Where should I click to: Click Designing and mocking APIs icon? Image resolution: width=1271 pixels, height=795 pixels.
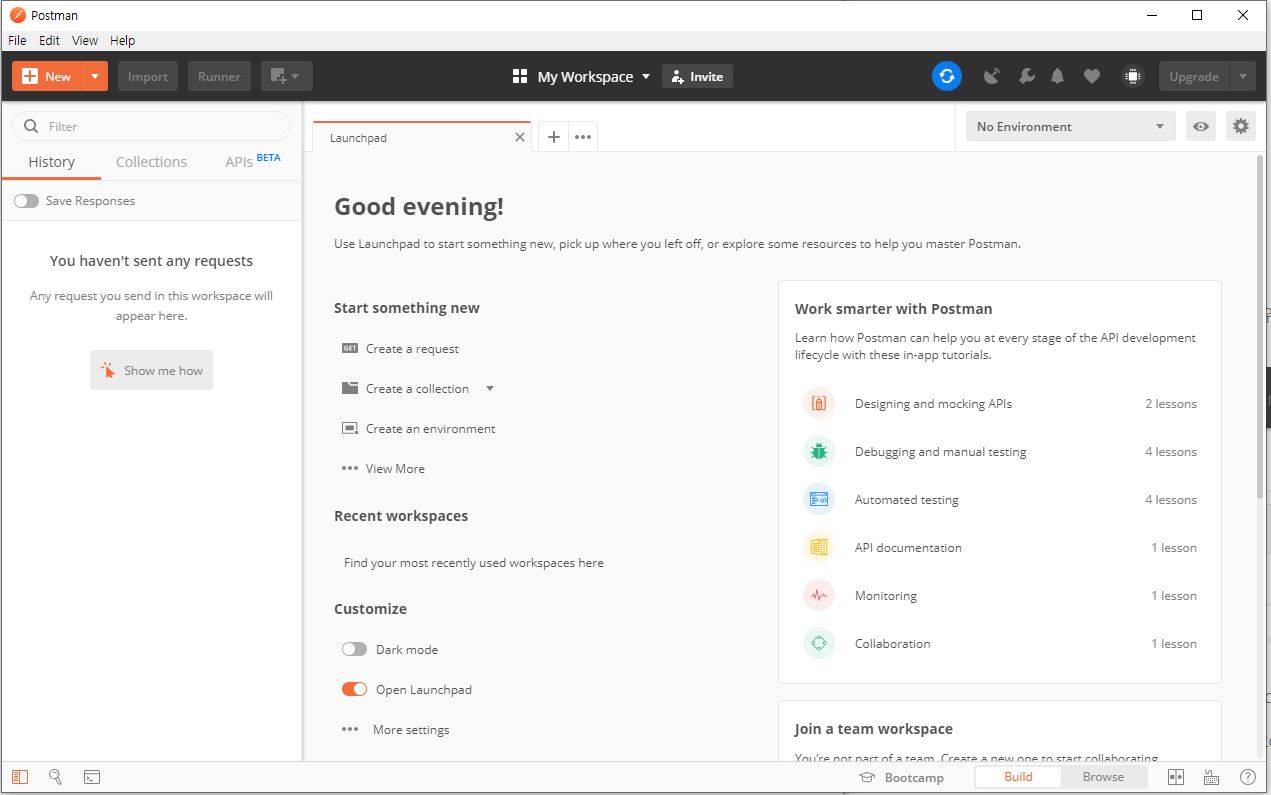(x=819, y=403)
